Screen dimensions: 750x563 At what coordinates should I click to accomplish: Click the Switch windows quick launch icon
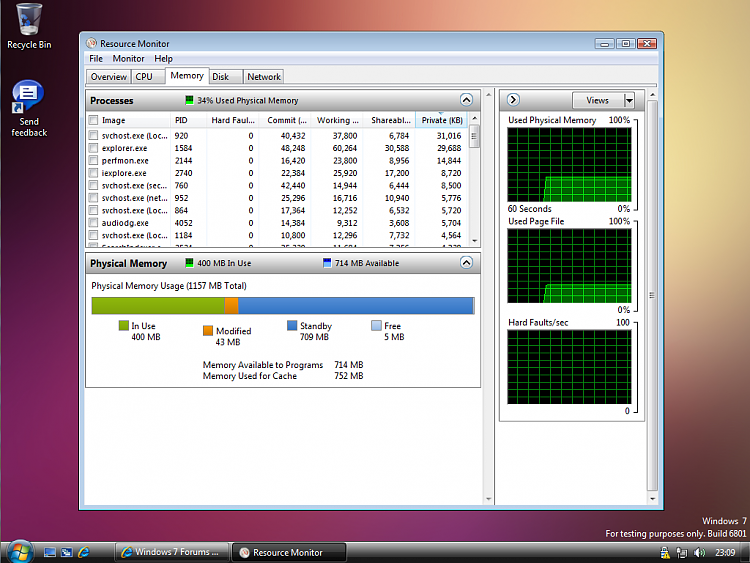(x=66, y=552)
